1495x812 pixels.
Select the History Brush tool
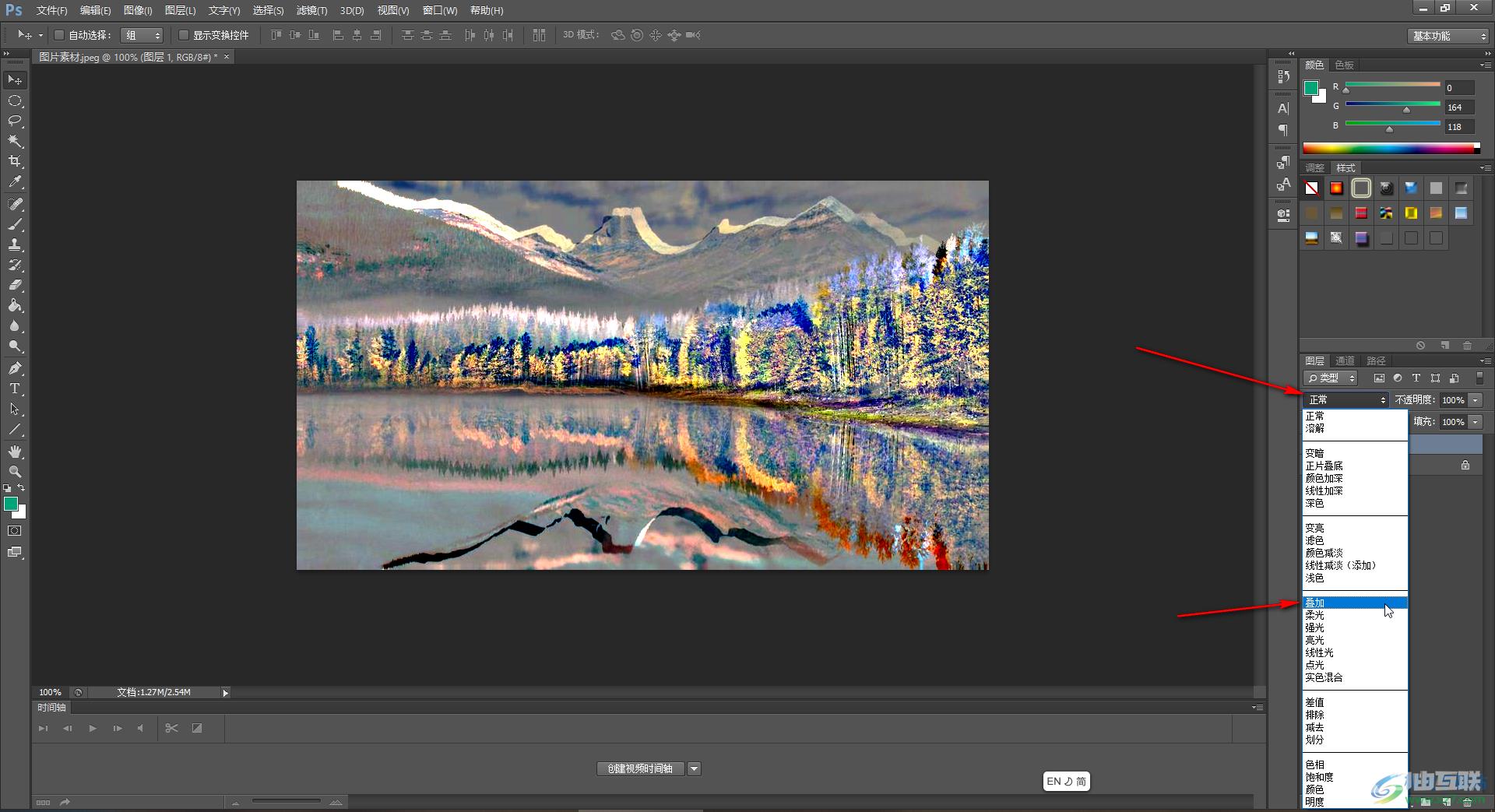pos(15,265)
